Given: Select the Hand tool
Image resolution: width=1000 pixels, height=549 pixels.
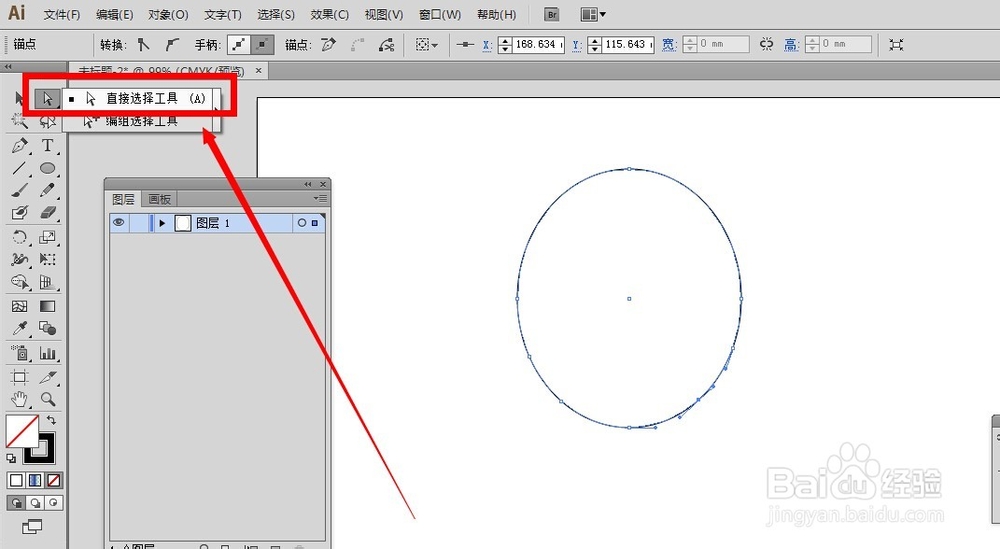Looking at the screenshot, I should 20,400.
